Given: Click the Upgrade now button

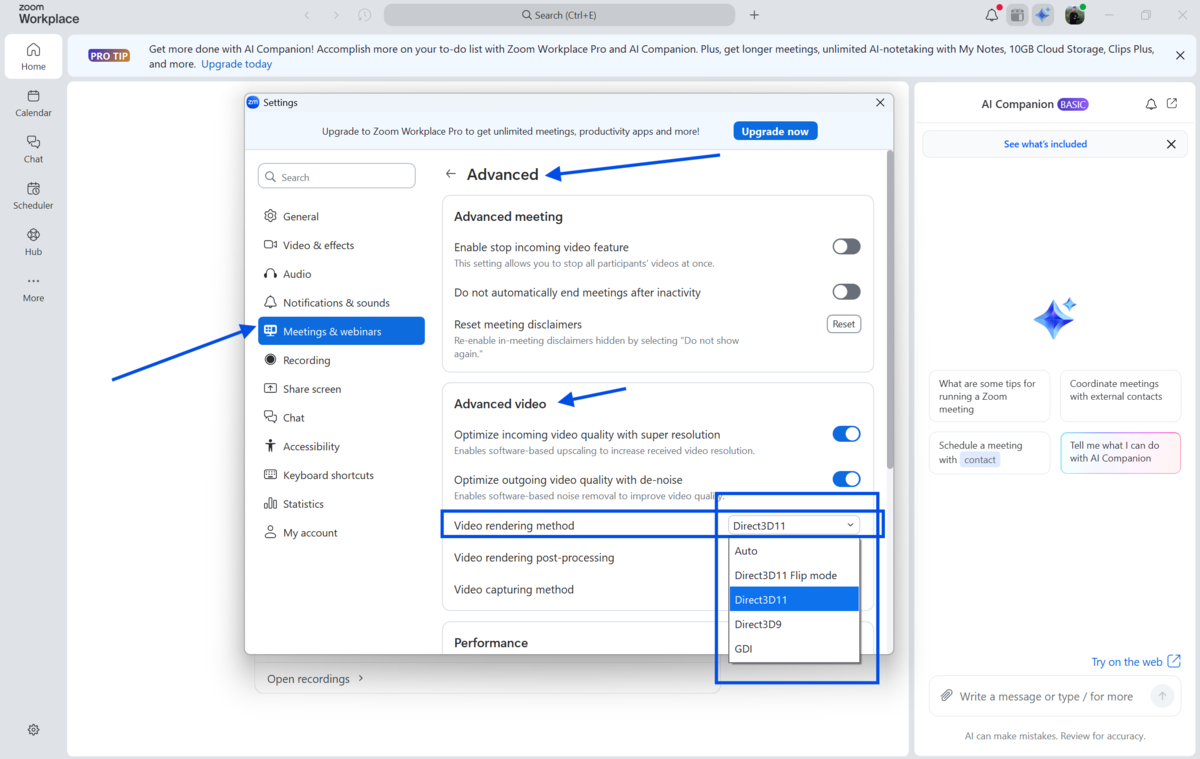Looking at the screenshot, I should (x=775, y=131).
